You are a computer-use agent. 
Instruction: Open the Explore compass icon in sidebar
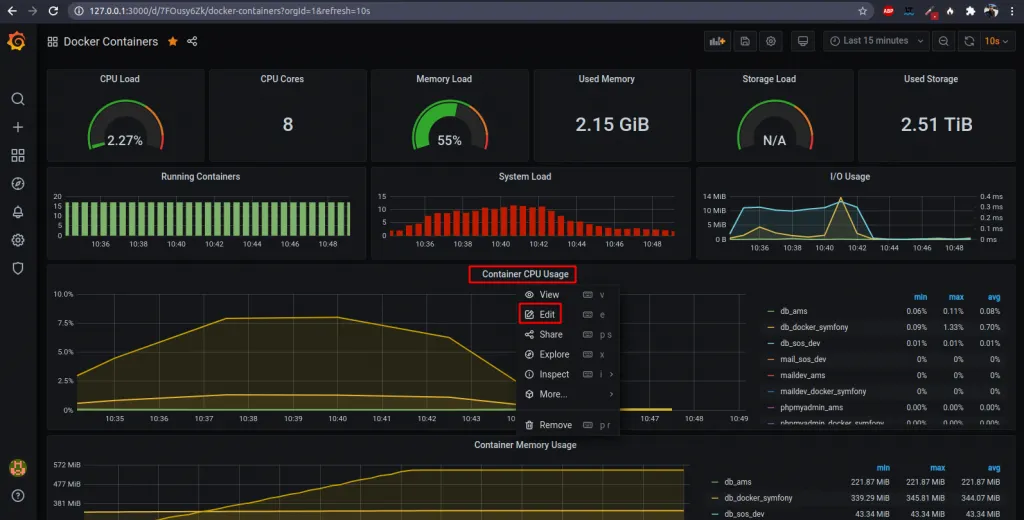17,184
